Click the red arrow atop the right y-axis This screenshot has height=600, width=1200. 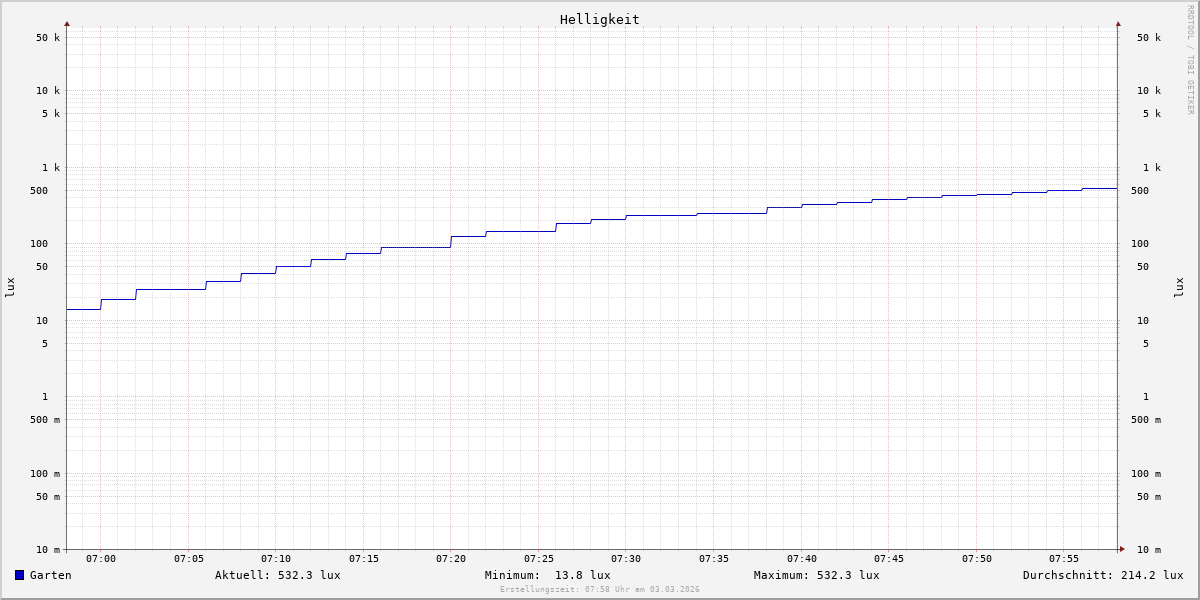(x=1118, y=23)
